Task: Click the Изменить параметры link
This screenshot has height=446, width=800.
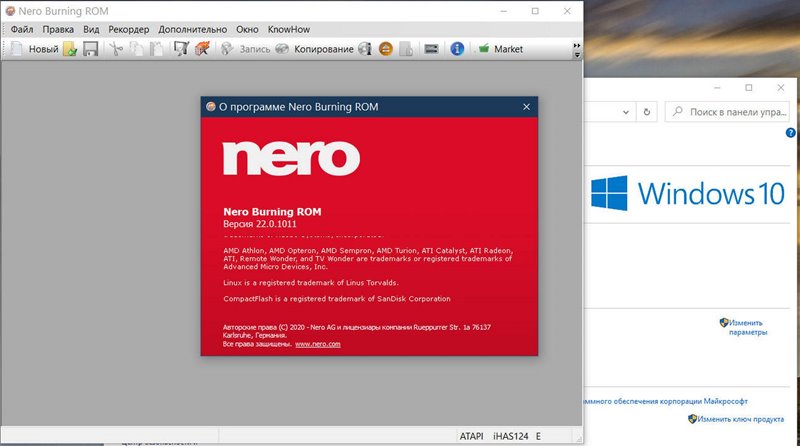Action: 746,328
